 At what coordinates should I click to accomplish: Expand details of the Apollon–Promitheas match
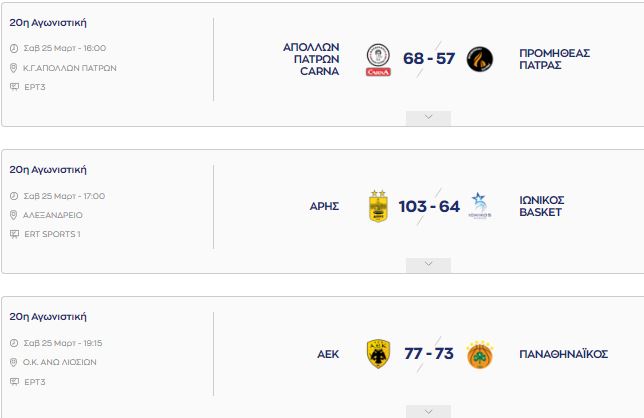coord(428,118)
